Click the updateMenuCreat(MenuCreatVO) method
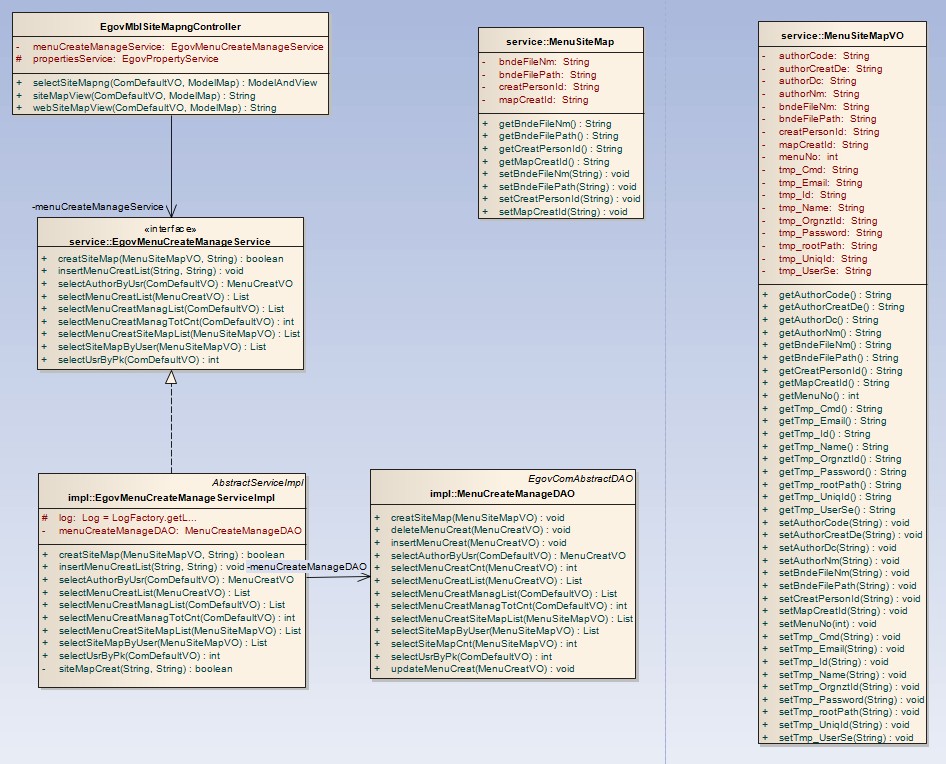The image size is (946, 764). (x=482, y=668)
